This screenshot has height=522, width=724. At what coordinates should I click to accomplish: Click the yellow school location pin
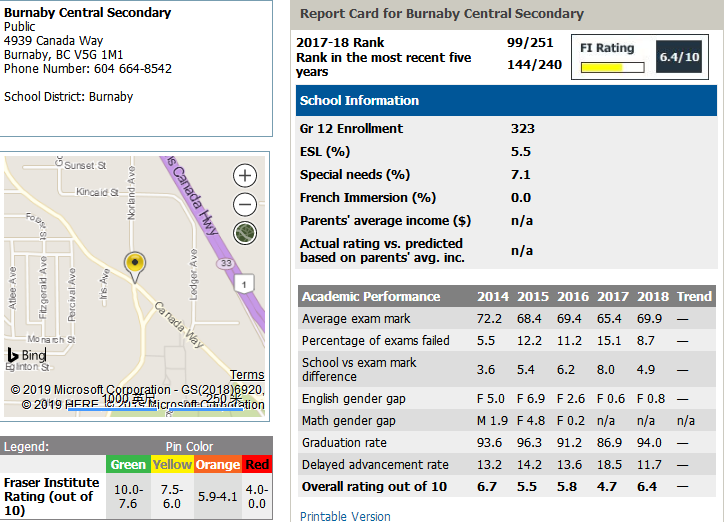coord(135,264)
